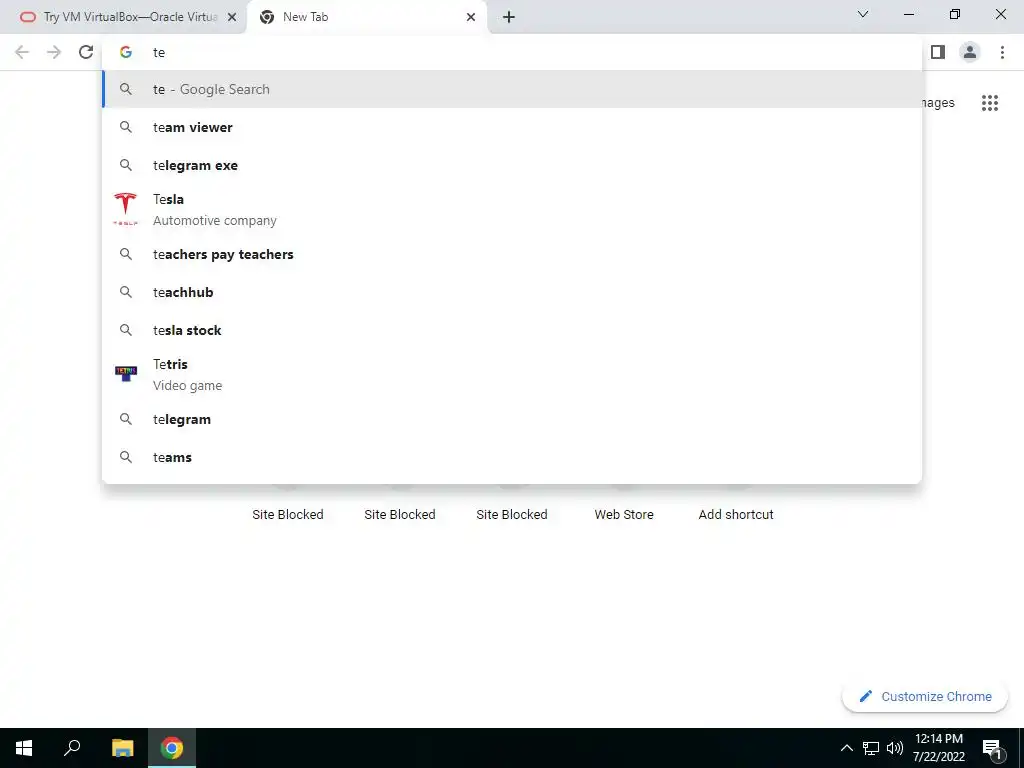Click the magnifier beside 'team viewer'
The width and height of the screenshot is (1024, 768).
tap(126, 127)
